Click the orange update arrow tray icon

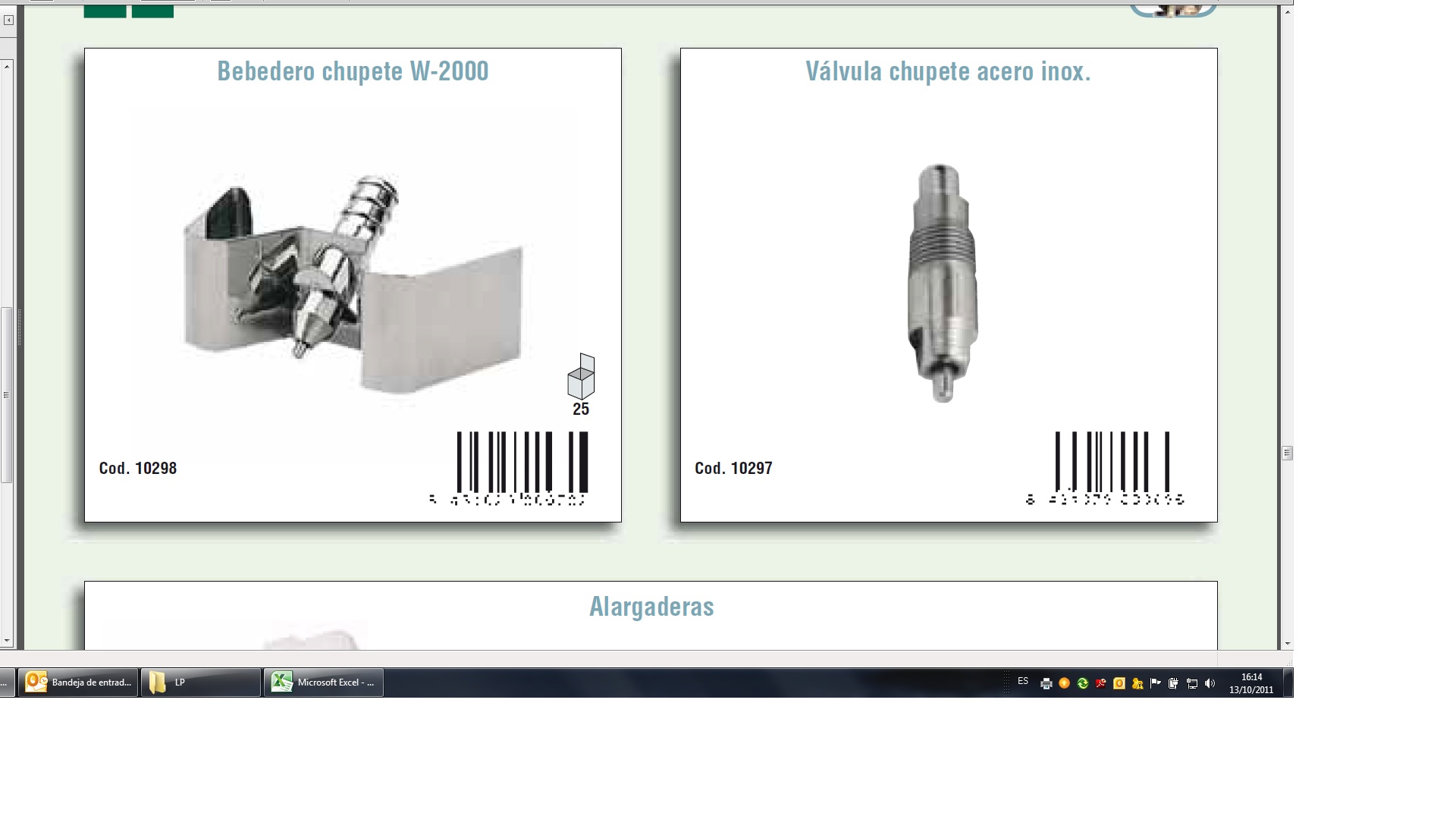point(1065,683)
